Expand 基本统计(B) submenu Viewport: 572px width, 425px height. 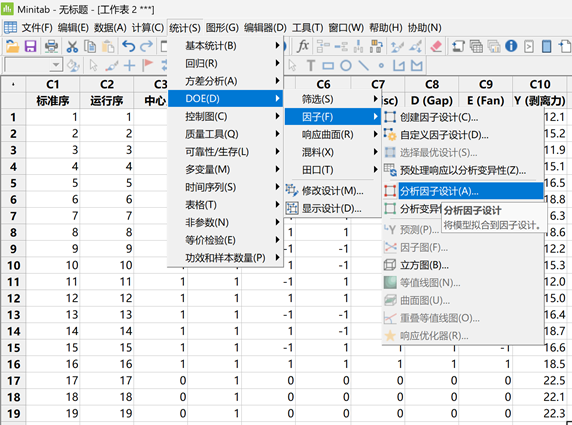(225, 46)
